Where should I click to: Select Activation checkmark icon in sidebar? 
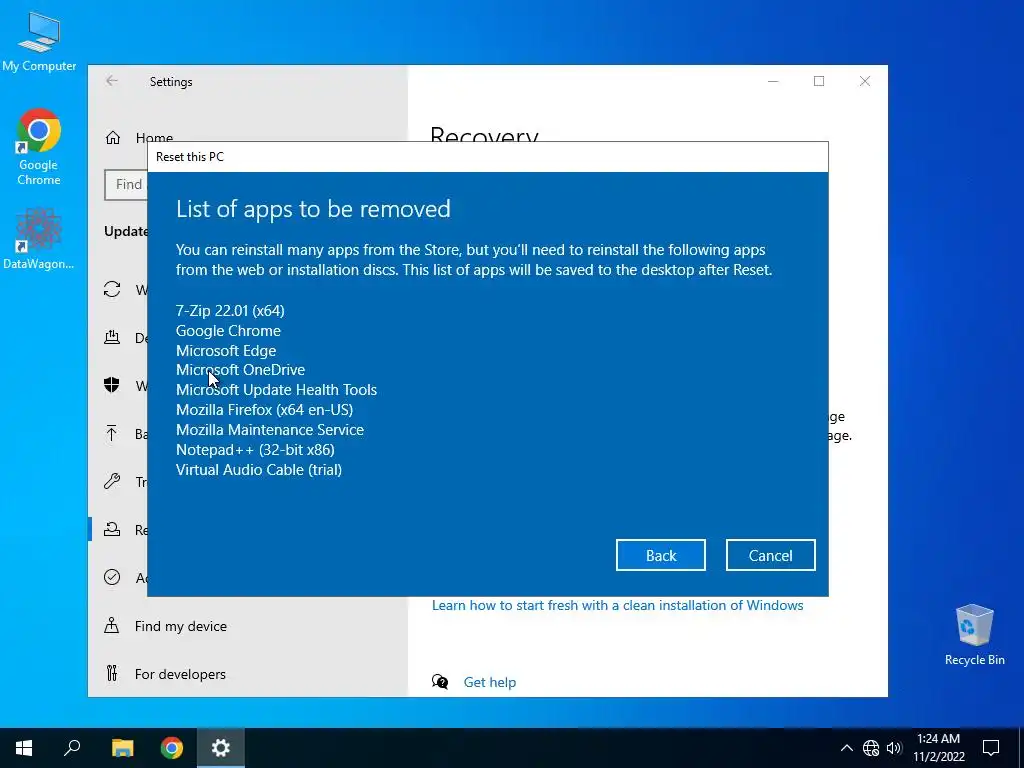(x=112, y=577)
